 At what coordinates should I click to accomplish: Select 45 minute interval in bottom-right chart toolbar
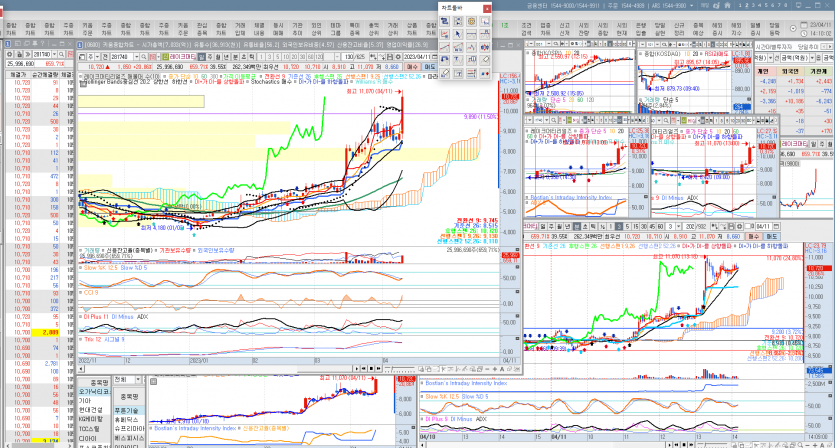coord(652,226)
